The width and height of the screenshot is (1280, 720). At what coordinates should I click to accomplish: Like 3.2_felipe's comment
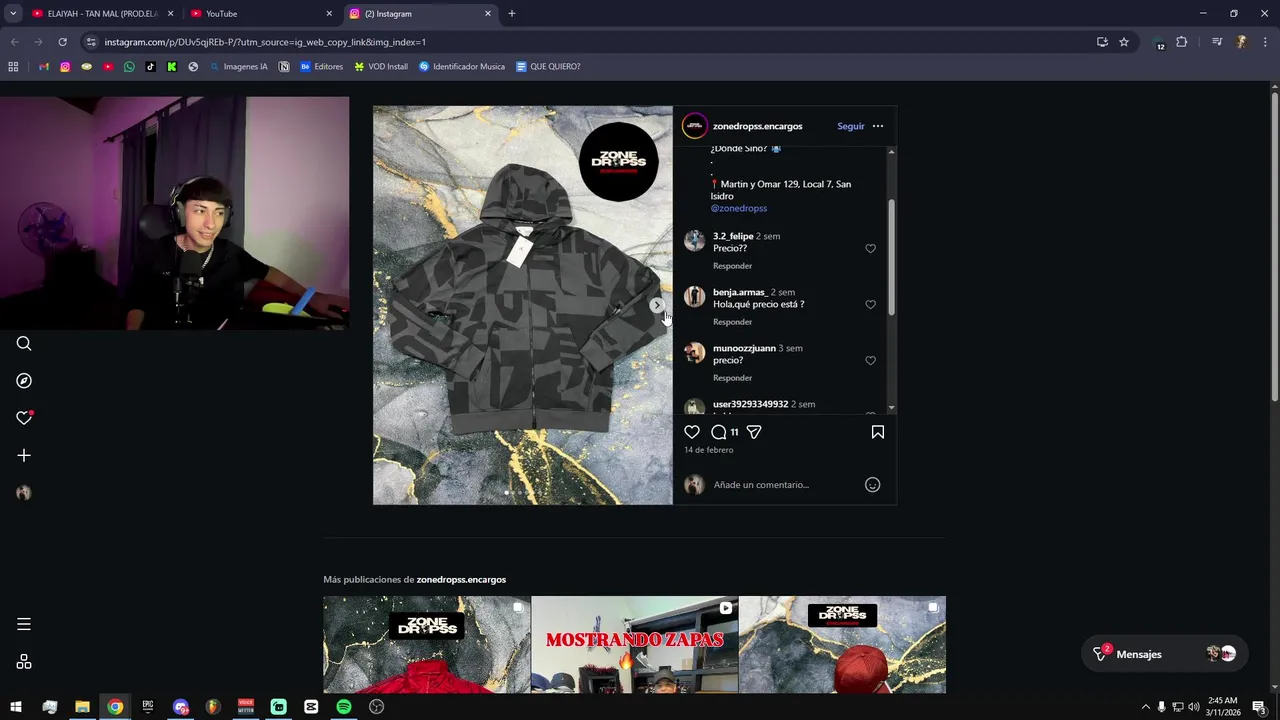click(870, 249)
